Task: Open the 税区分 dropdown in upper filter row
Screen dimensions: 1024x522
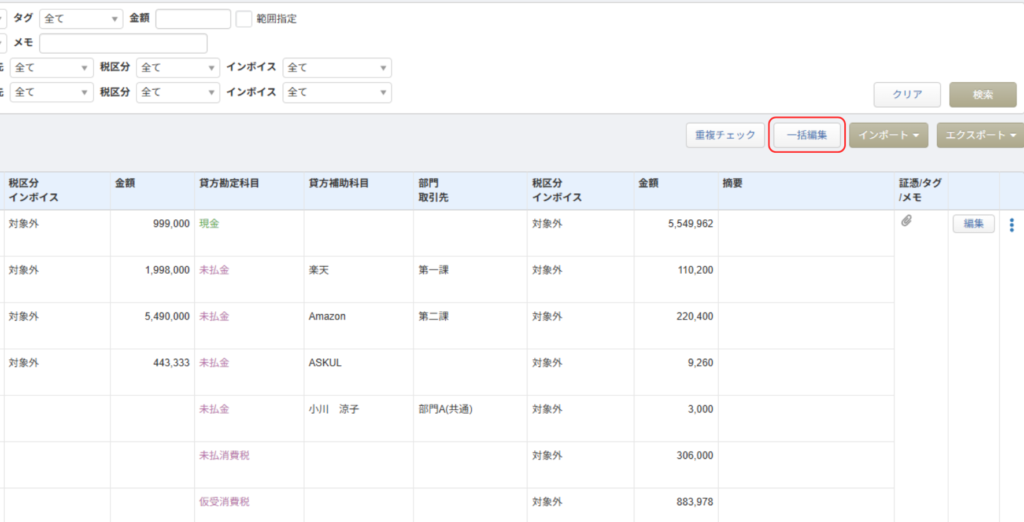Action: coord(178,68)
